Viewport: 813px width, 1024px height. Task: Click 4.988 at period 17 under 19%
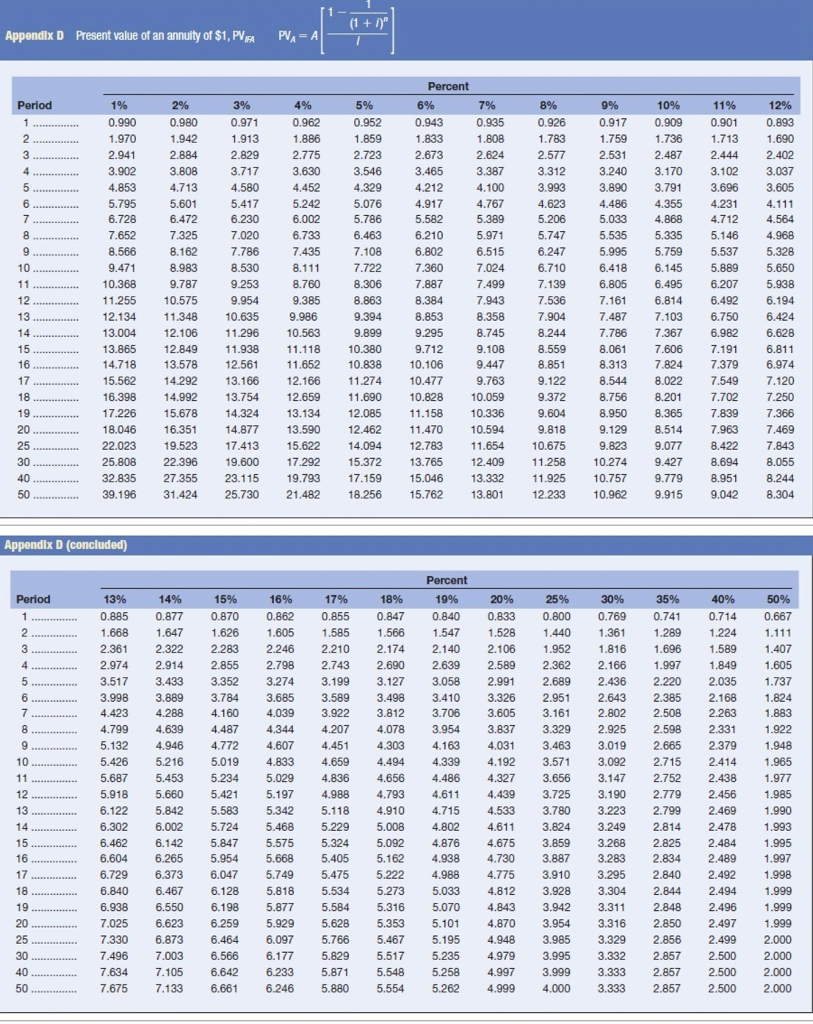pos(446,875)
